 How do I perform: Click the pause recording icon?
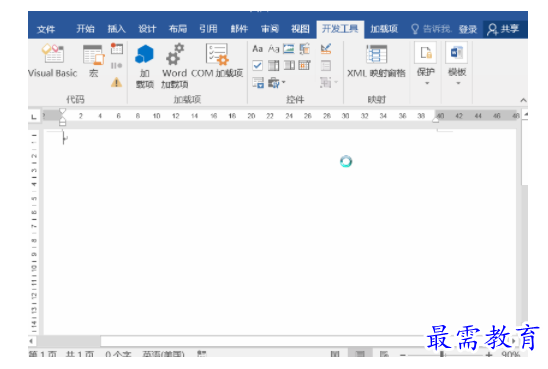116,65
